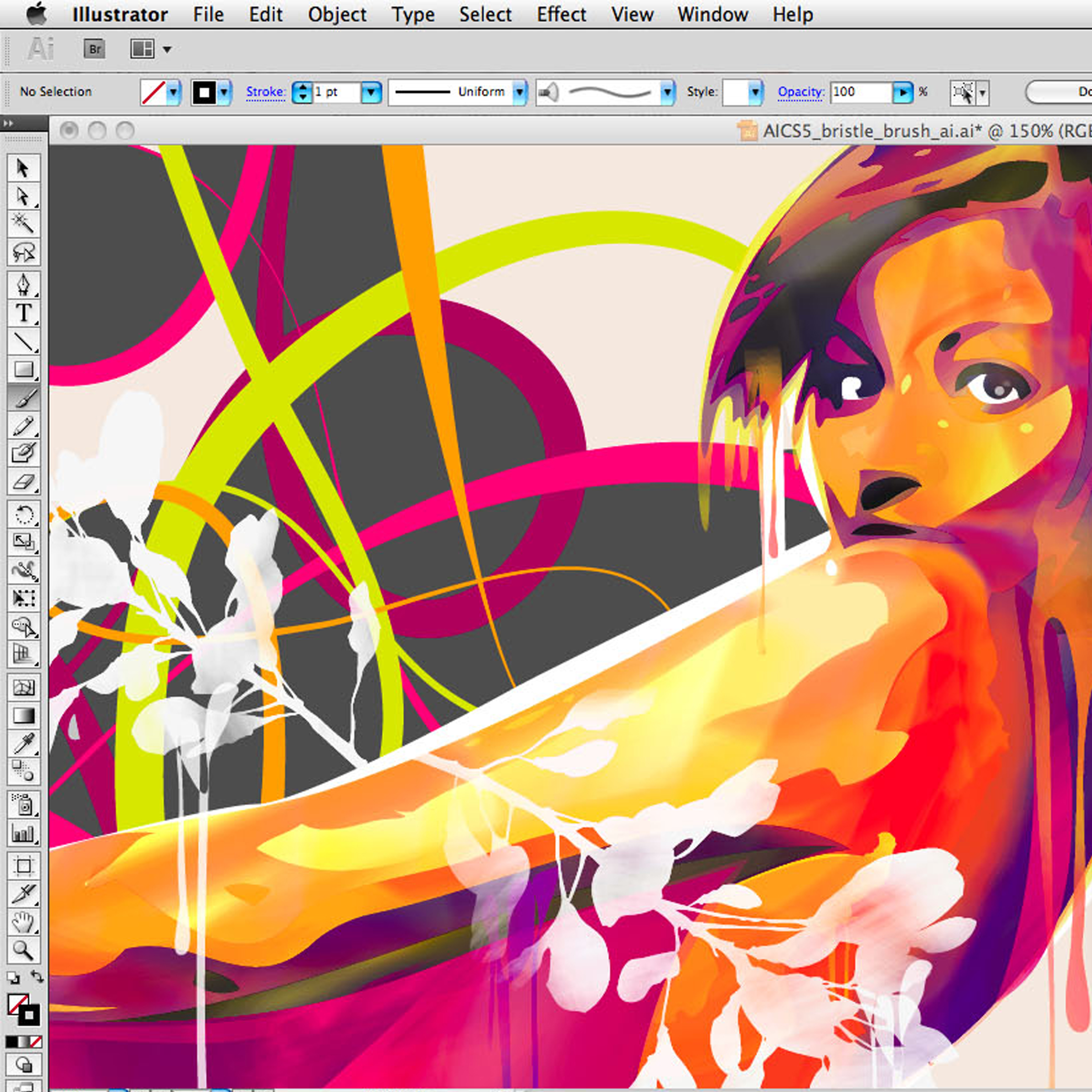Toggle the drawing mode button

click(x=23, y=1065)
